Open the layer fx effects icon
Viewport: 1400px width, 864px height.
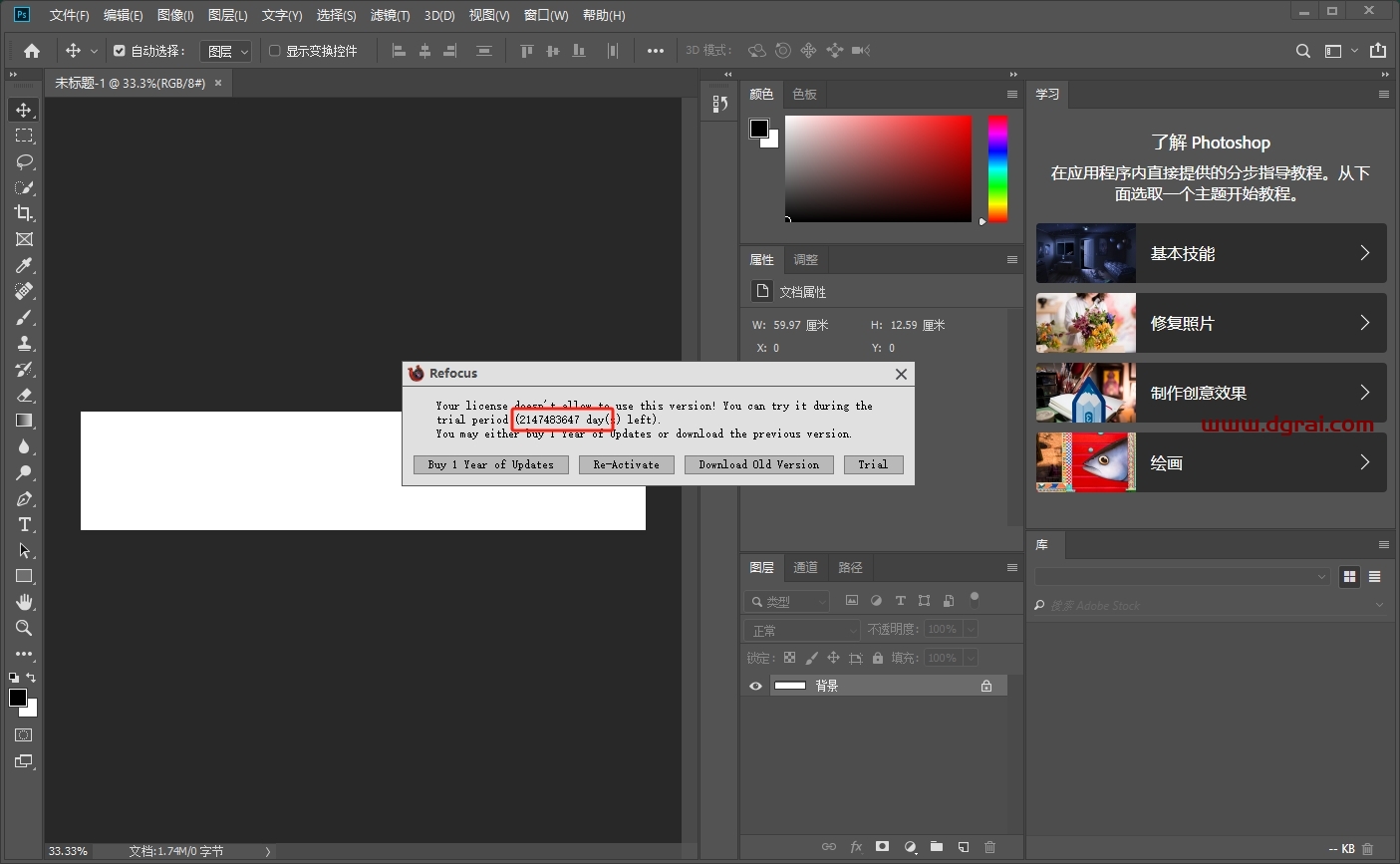pyautogui.click(x=856, y=846)
